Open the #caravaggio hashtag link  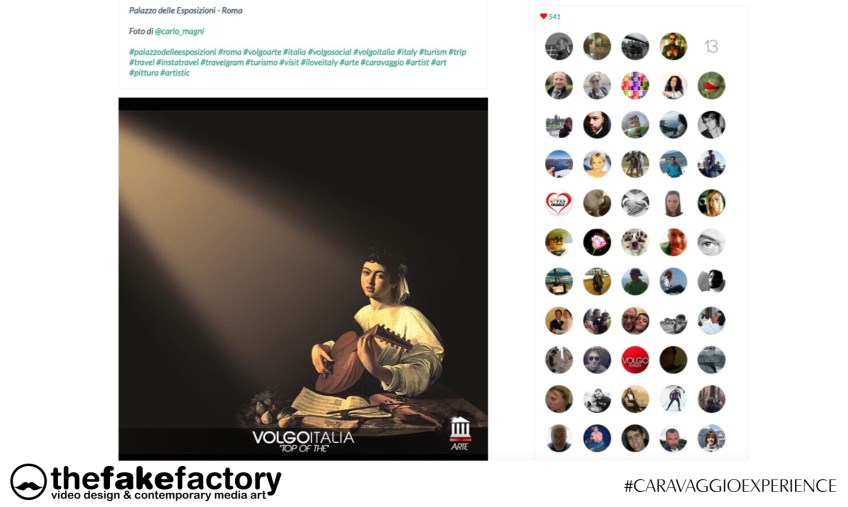pyautogui.click(x=382, y=62)
